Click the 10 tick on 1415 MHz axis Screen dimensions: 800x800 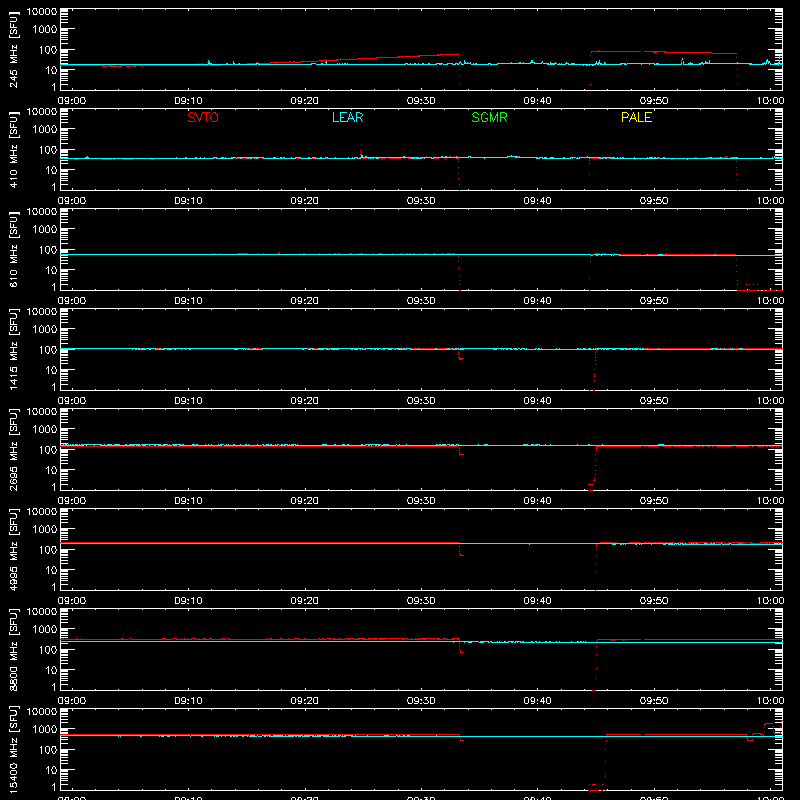pyautogui.click(x=51, y=370)
